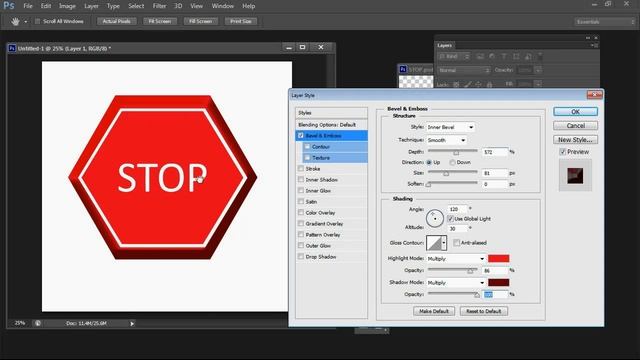
Task: Open the Hand tool preset picker arrow
Action: [26, 22]
